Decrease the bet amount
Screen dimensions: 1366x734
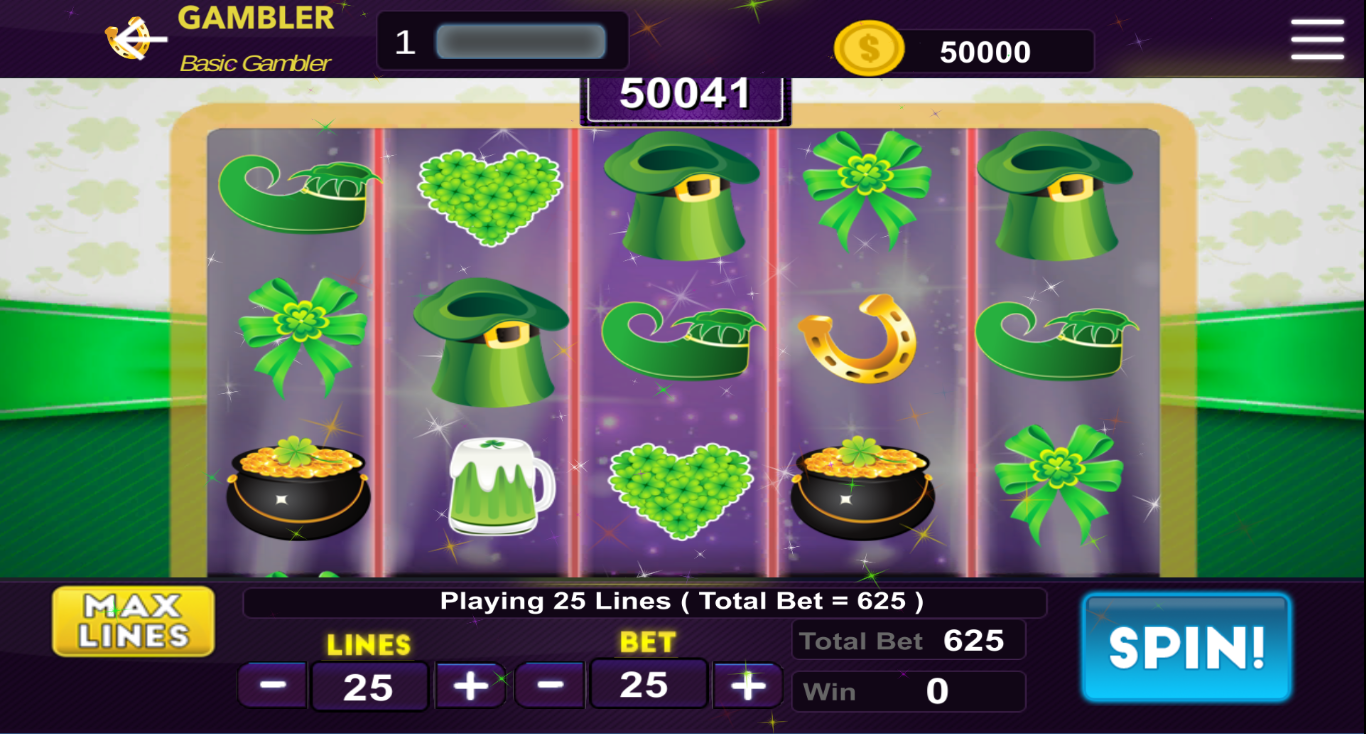550,685
